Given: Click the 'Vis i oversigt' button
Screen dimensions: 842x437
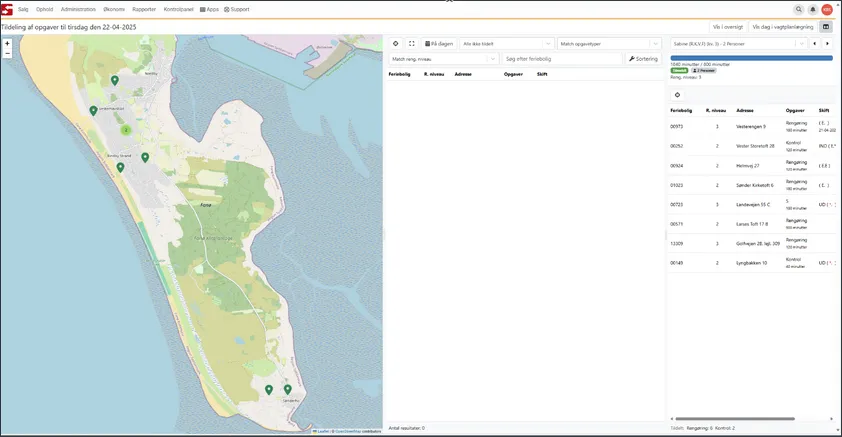Looking at the screenshot, I should tap(726, 27).
